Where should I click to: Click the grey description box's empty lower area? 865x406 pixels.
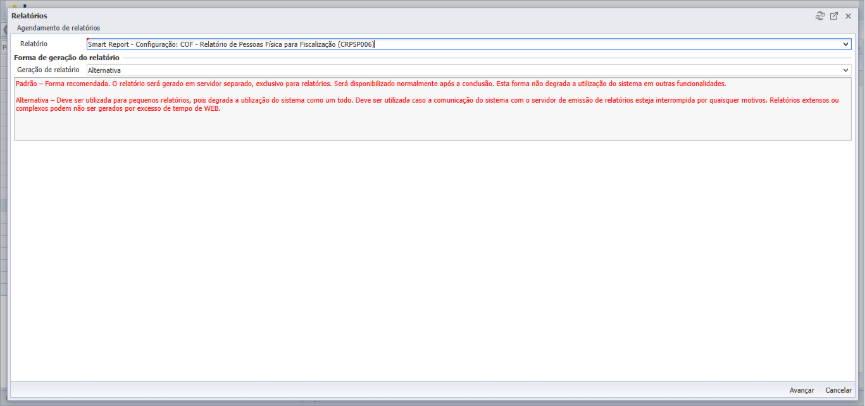point(432,127)
